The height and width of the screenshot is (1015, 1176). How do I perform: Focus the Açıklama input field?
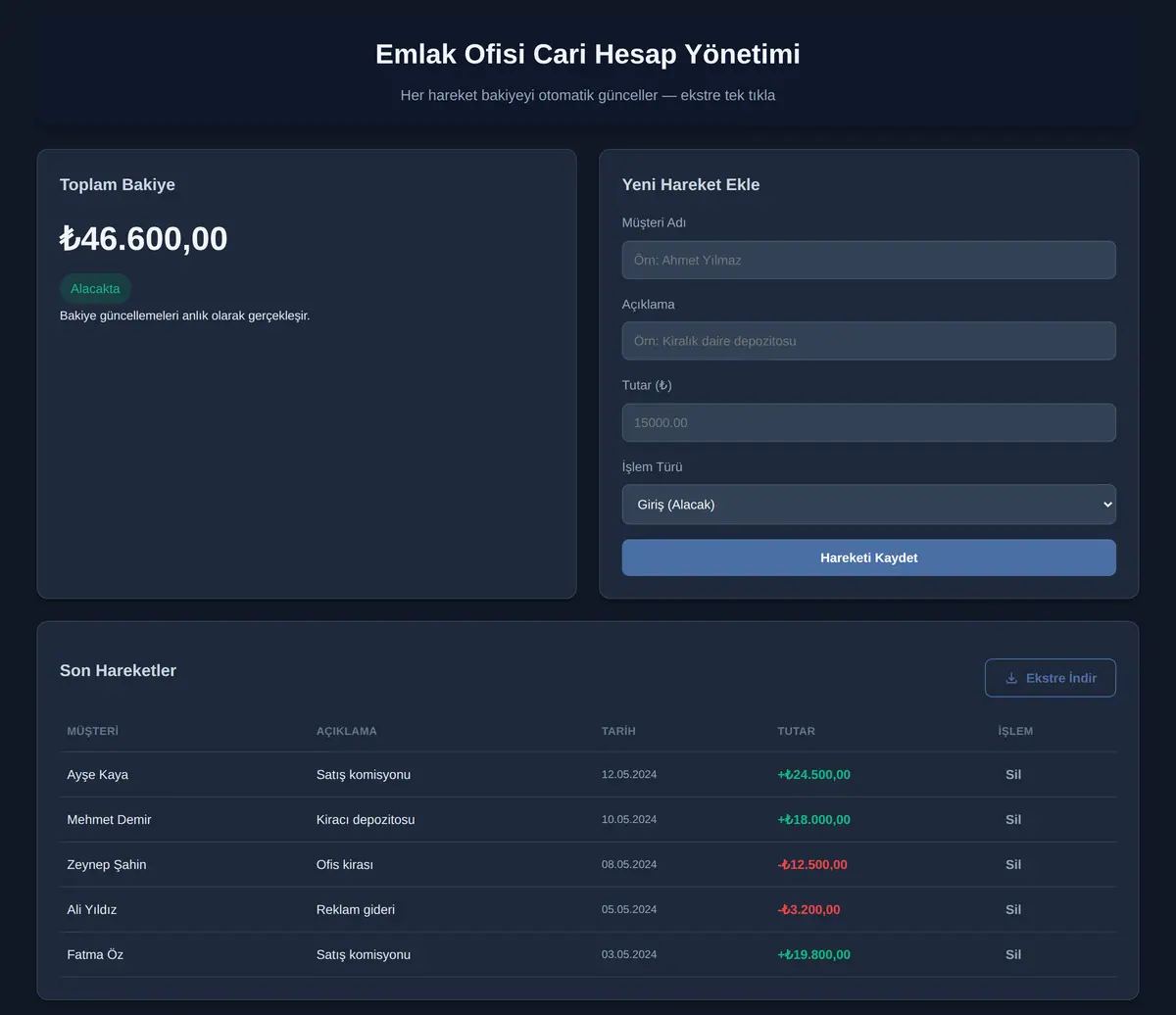868,341
